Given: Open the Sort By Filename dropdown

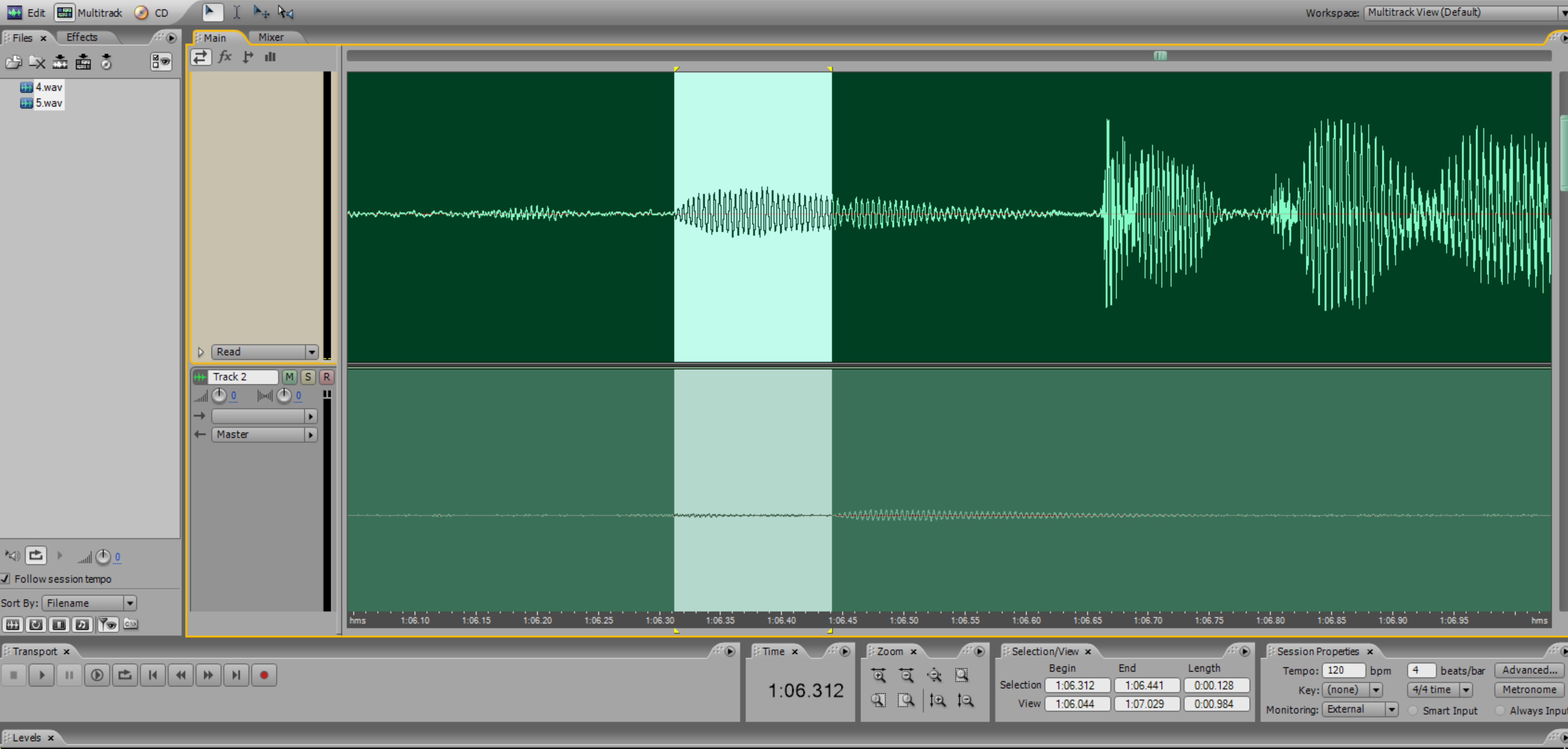Looking at the screenshot, I should click(129, 603).
